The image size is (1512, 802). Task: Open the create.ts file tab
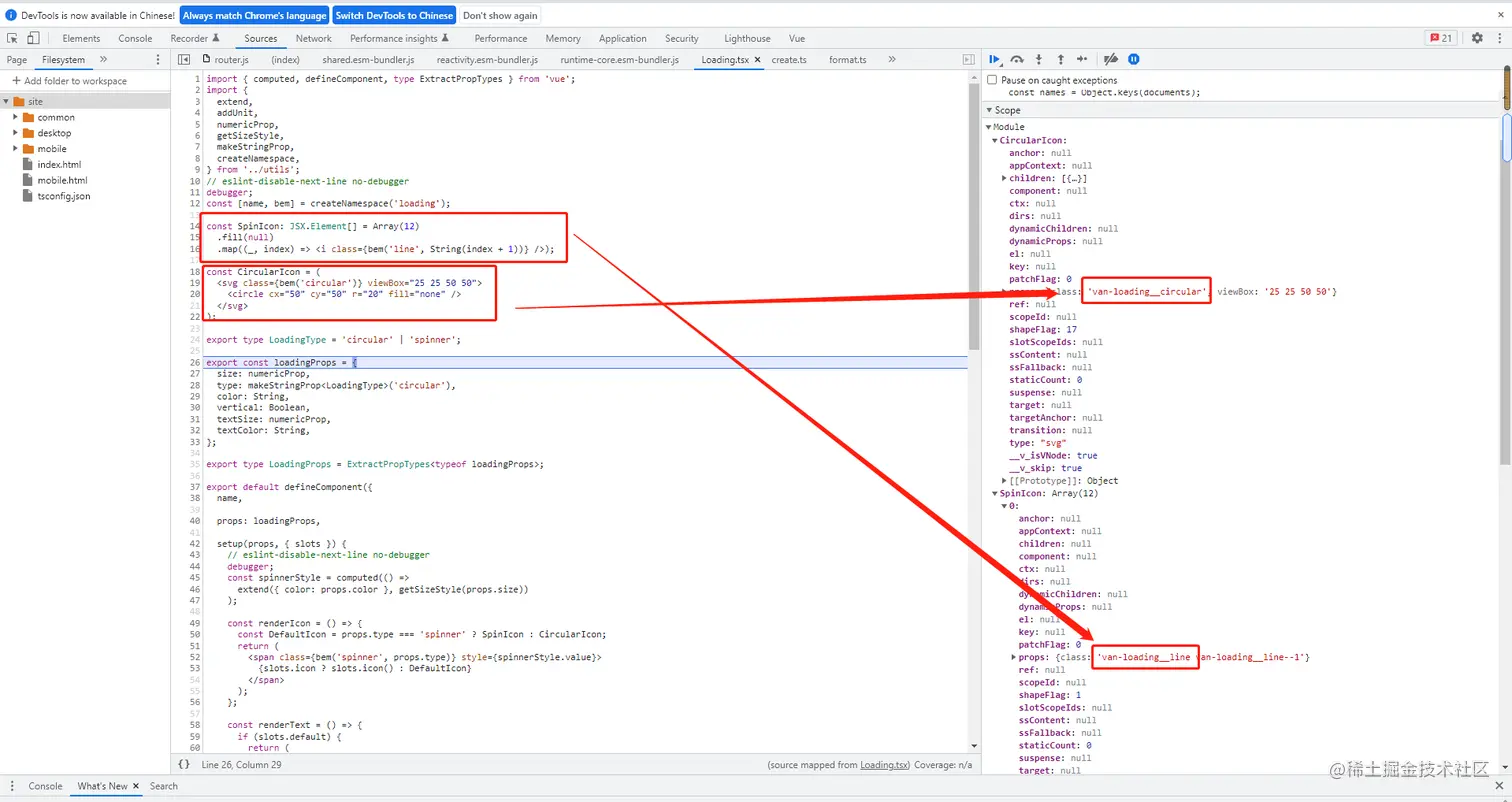point(789,60)
